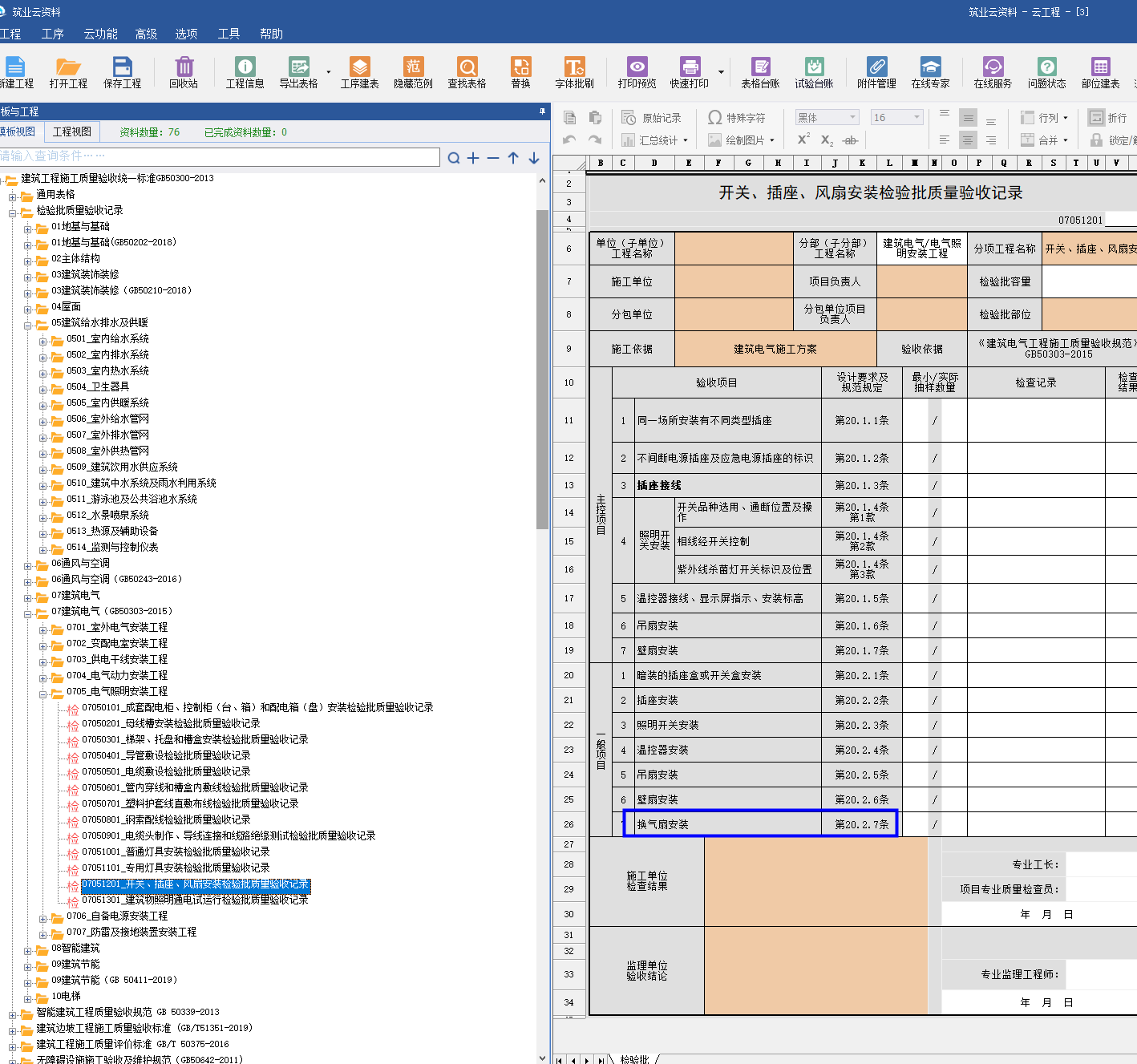
Task: Open 在线服务 online service
Action: pos(993,72)
